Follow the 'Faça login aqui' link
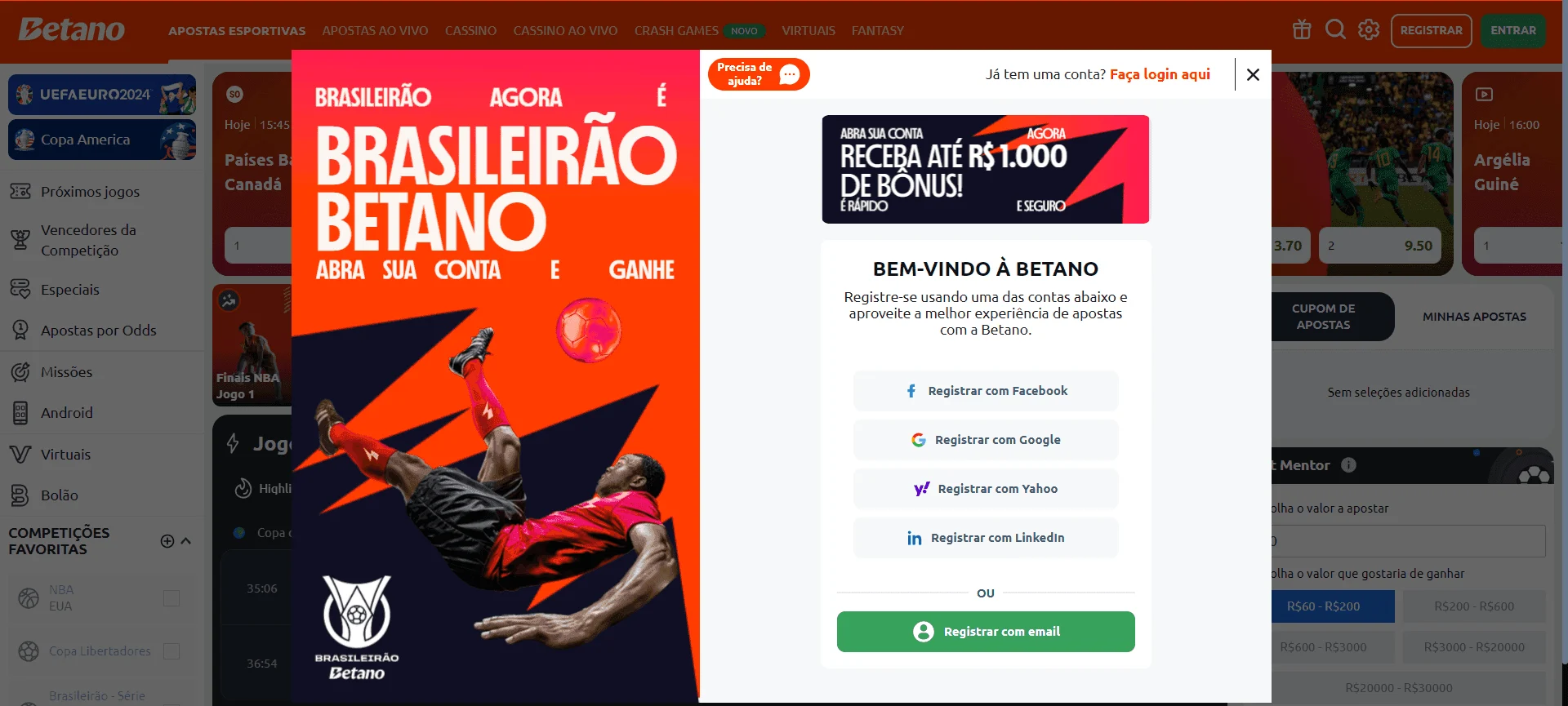Image resolution: width=1568 pixels, height=706 pixels. coord(1160,74)
